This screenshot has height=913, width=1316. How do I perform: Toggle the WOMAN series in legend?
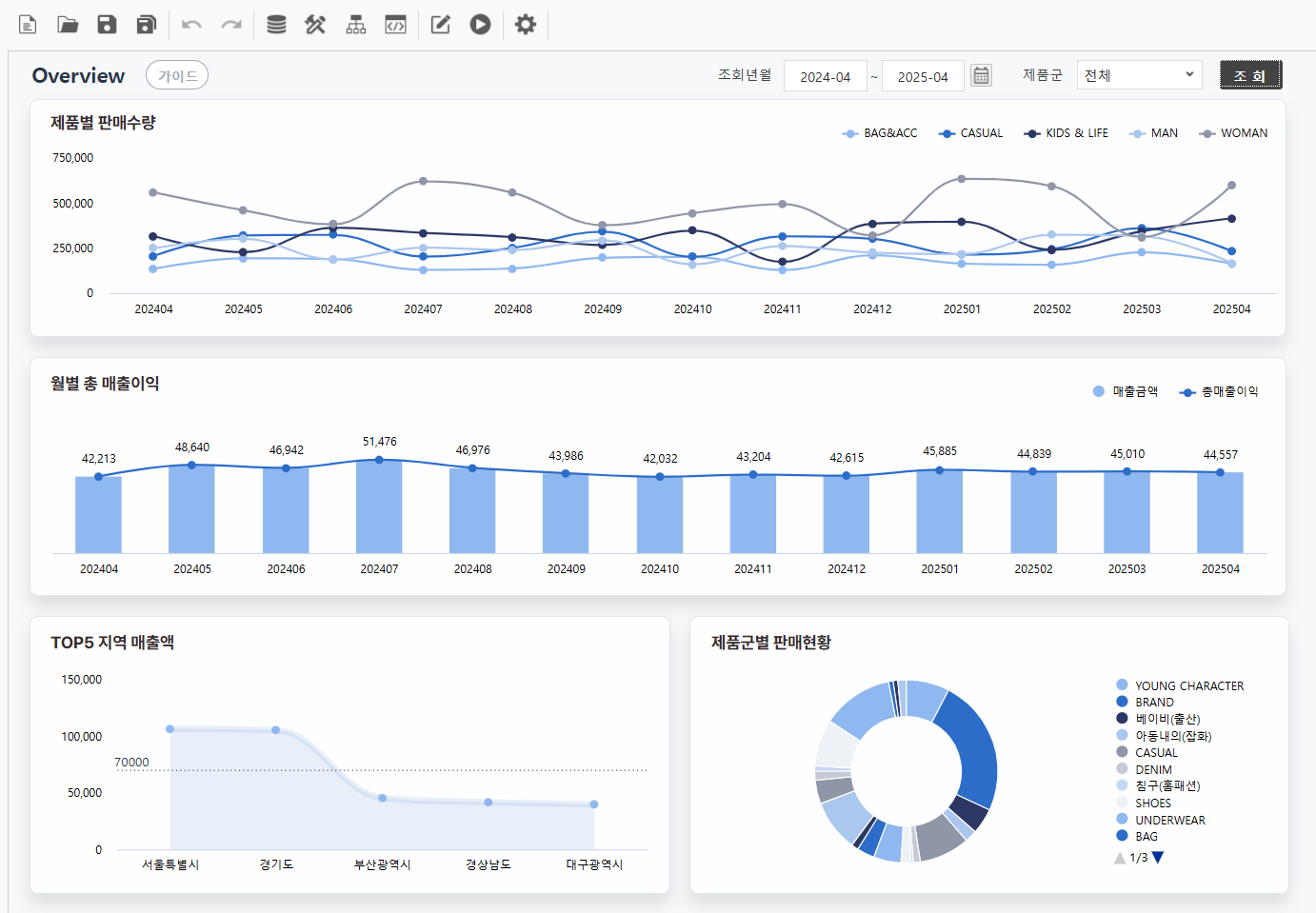[1234, 133]
